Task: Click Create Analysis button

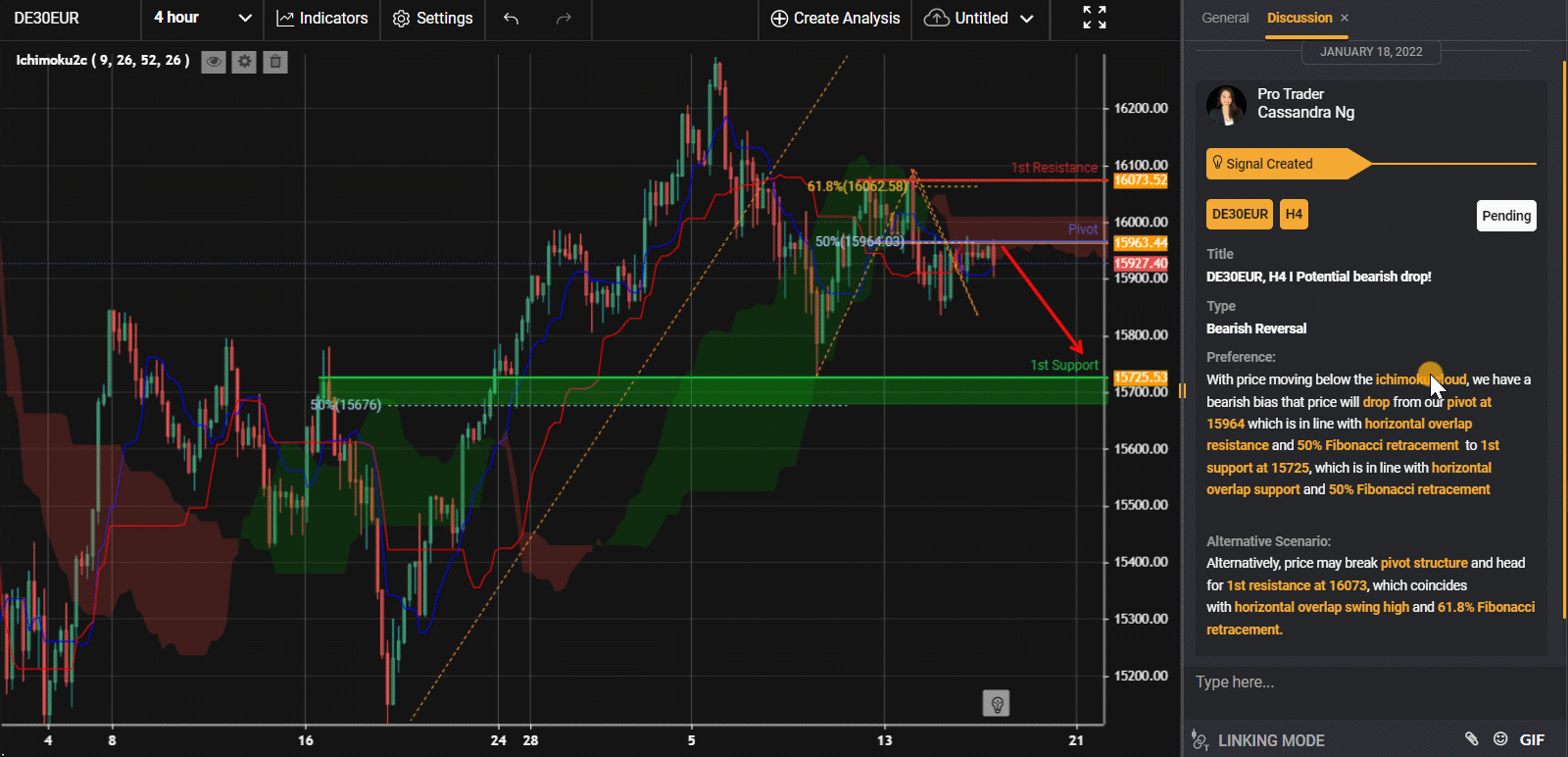Action: [835, 18]
